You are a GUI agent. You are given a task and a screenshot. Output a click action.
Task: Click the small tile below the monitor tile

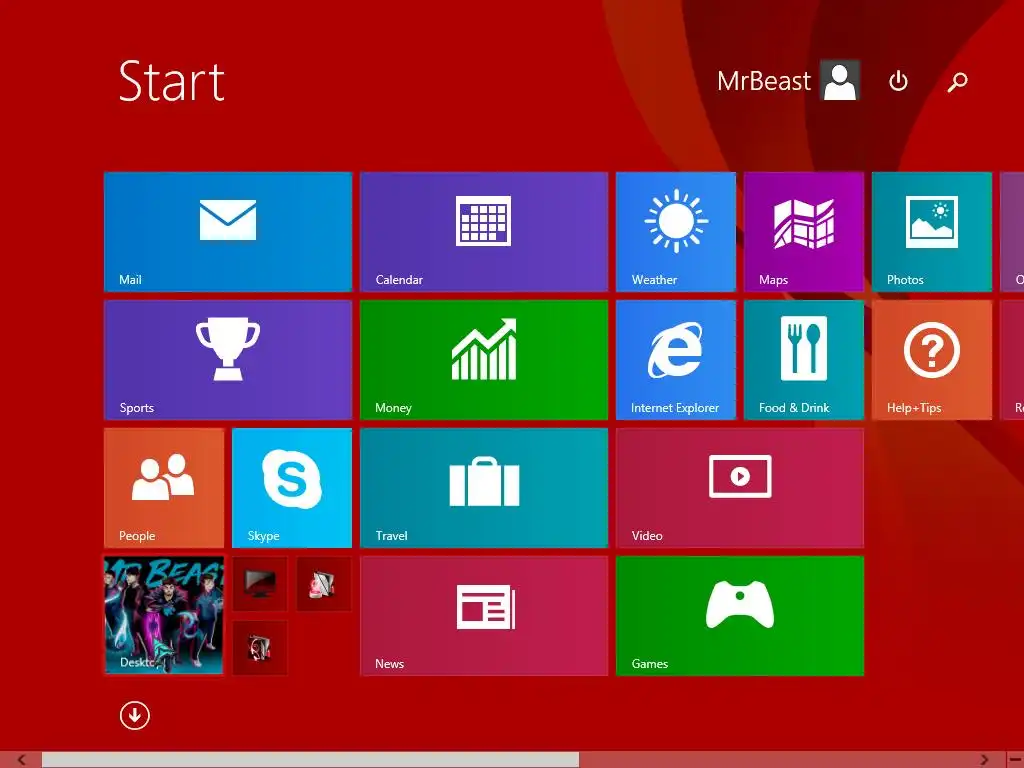coord(260,648)
